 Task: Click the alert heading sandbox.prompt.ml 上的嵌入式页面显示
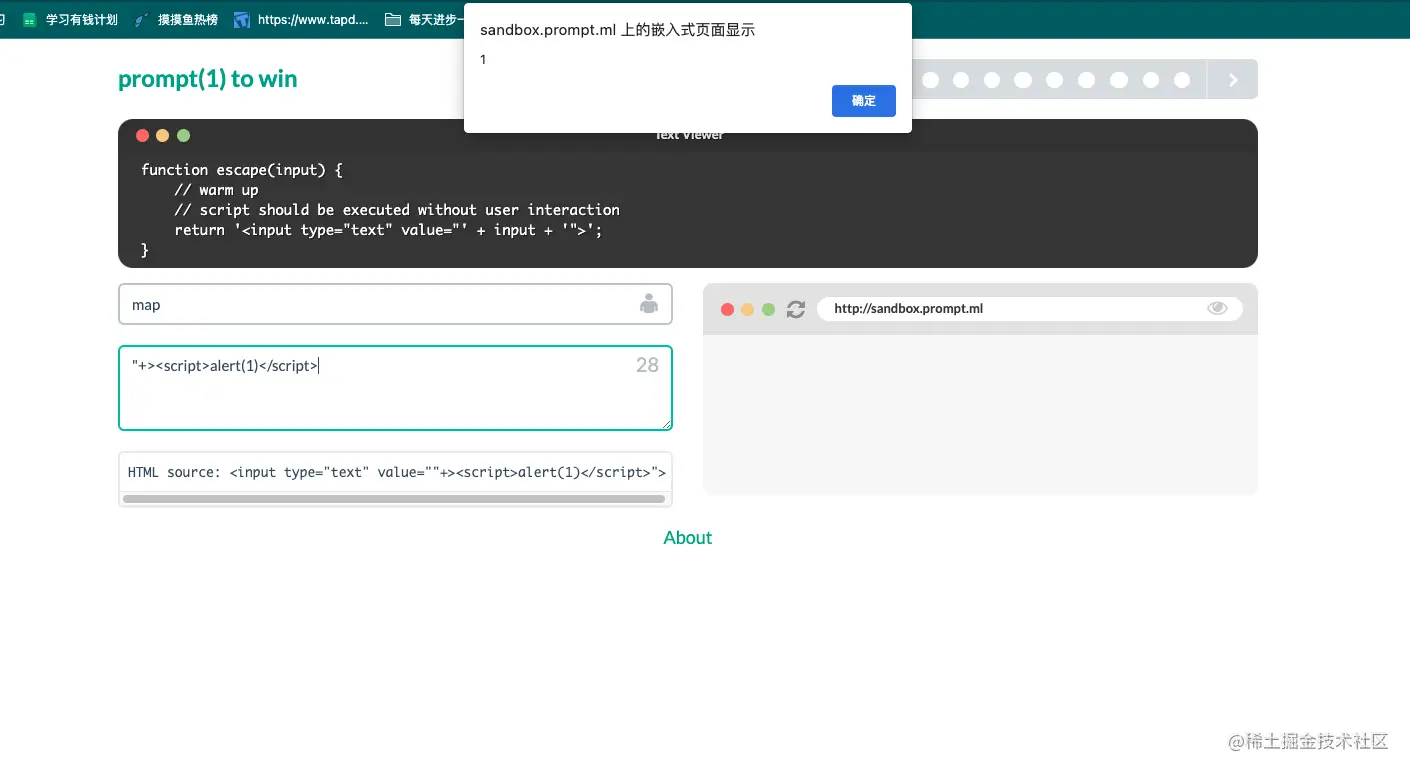617,30
